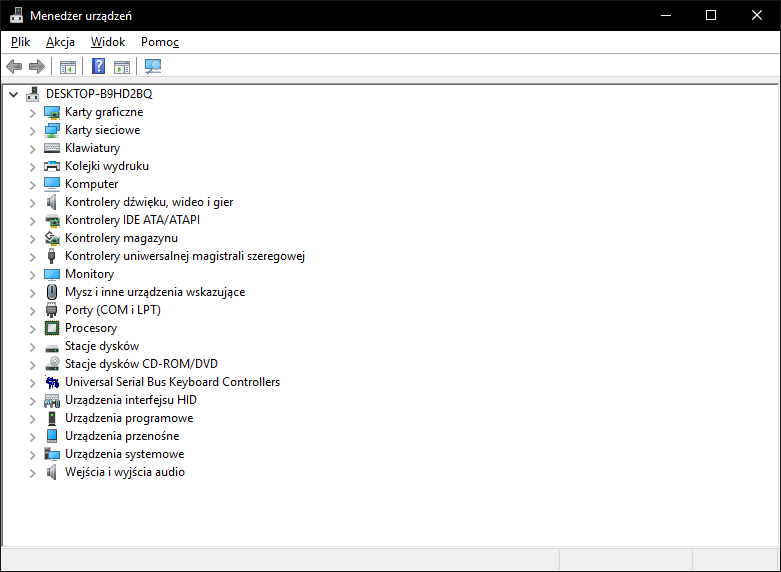Viewport: 781px width, 572px height.
Task: Select Mysz i inne urządzenia wskazujące
Action: (x=155, y=292)
